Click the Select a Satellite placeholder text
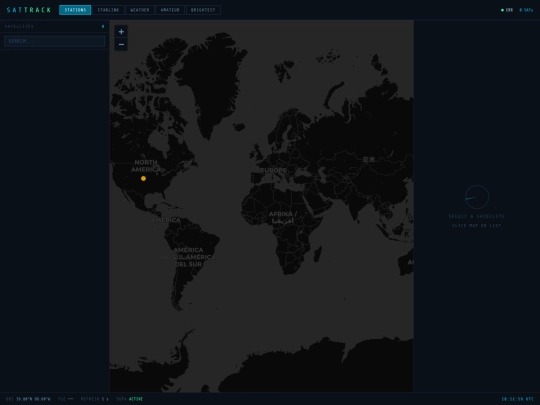540x405 pixels. coord(477,216)
